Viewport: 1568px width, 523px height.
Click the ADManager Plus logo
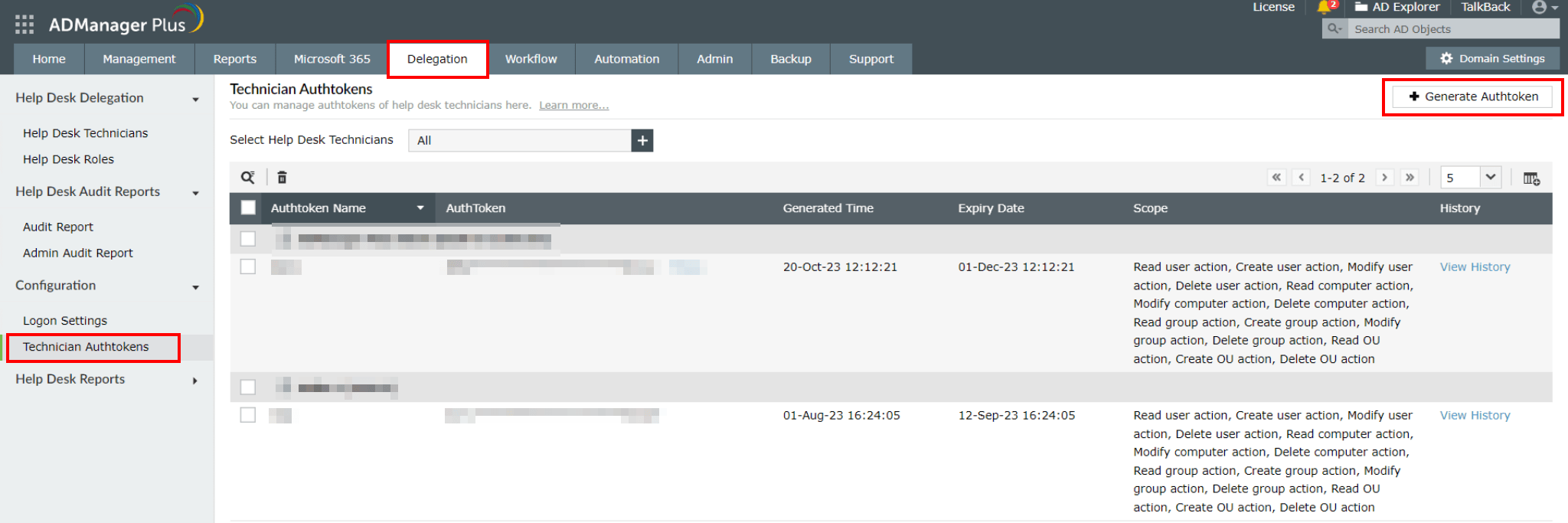(x=126, y=21)
